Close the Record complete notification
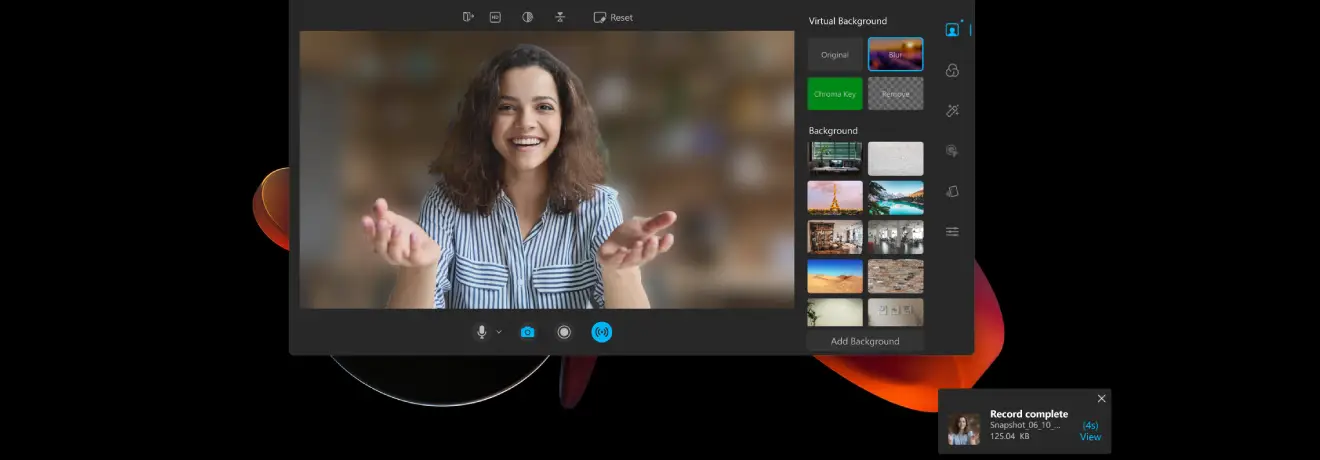The image size is (1320, 460). (1102, 398)
